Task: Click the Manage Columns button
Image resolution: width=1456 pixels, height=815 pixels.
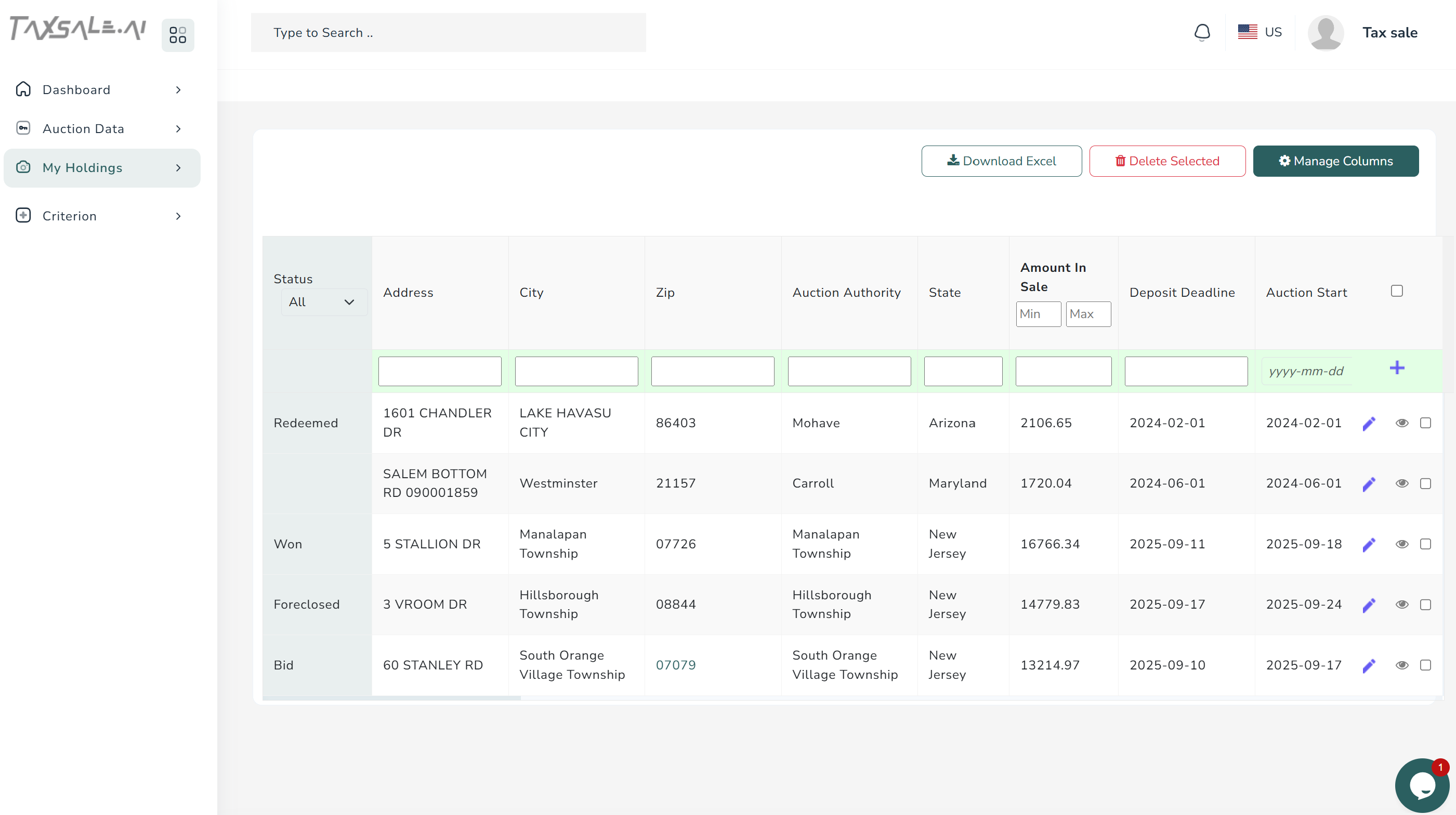Action: coord(1335,161)
